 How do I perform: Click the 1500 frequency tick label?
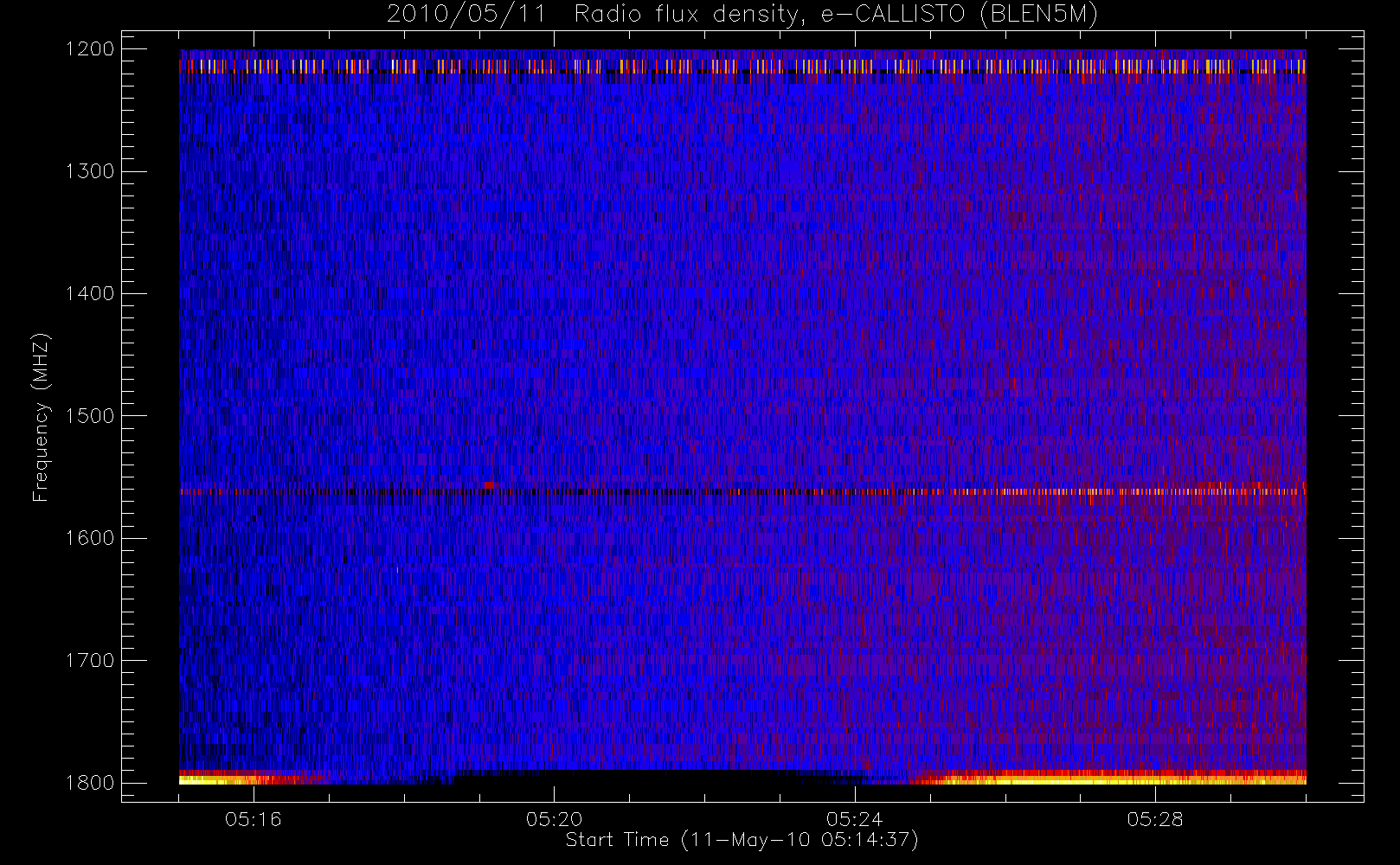90,416
